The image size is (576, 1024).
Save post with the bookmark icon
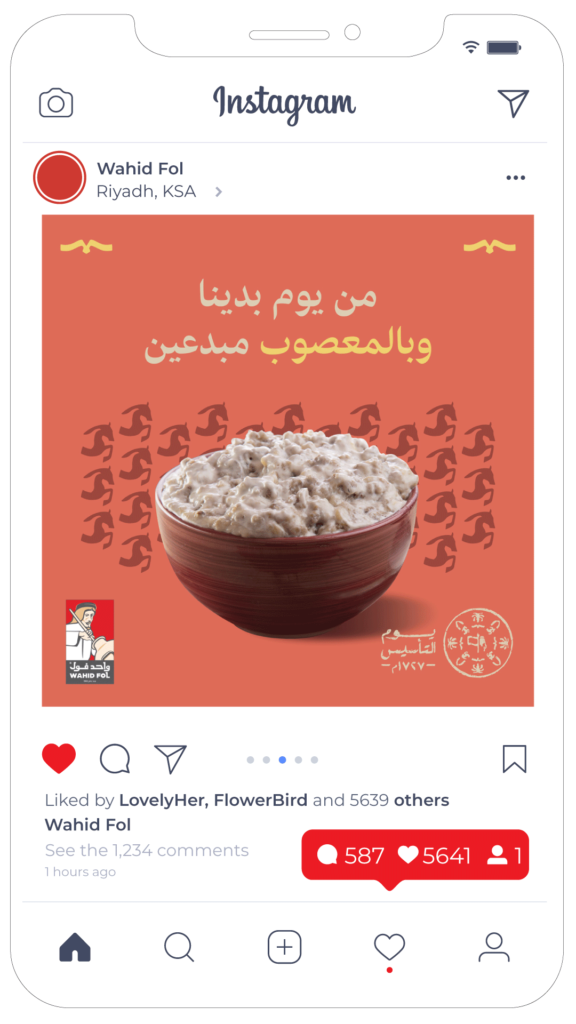[x=515, y=759]
